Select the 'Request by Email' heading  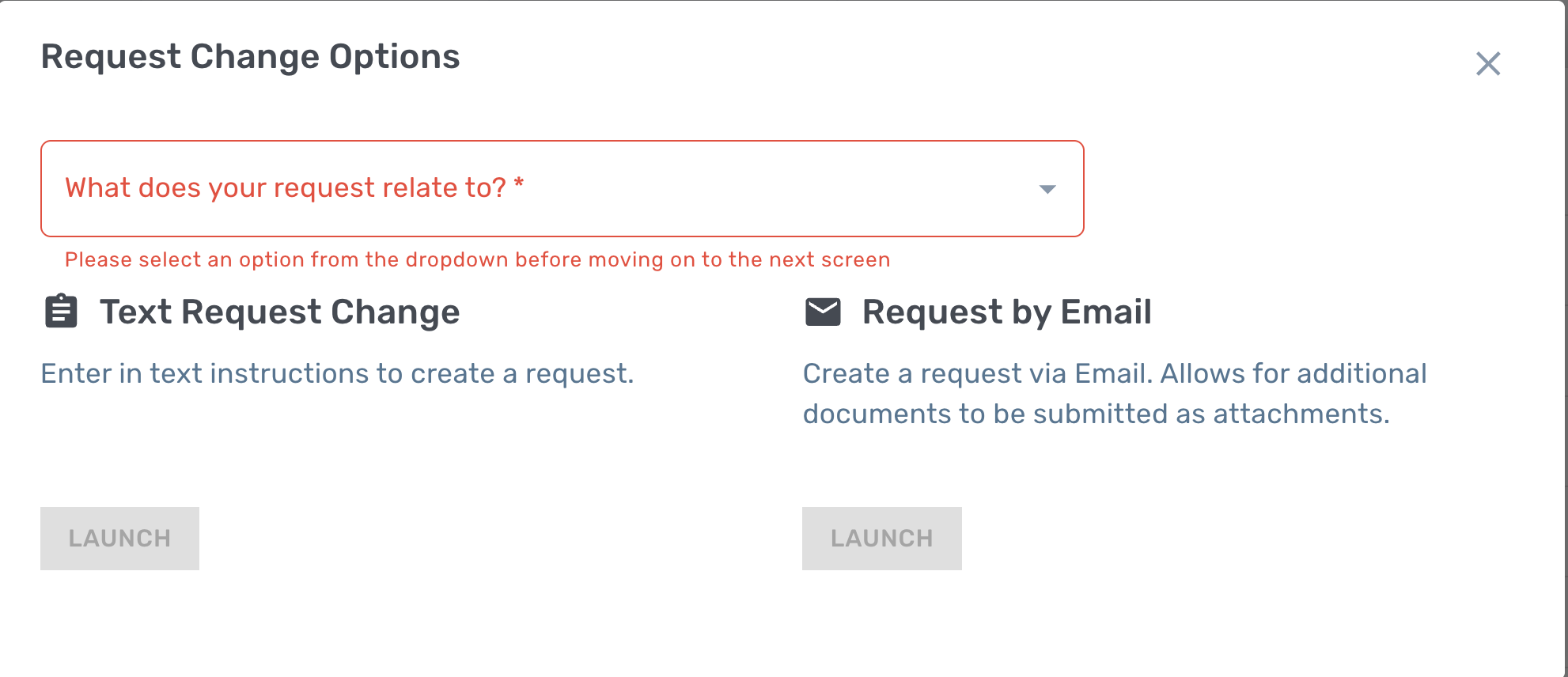[1006, 312]
